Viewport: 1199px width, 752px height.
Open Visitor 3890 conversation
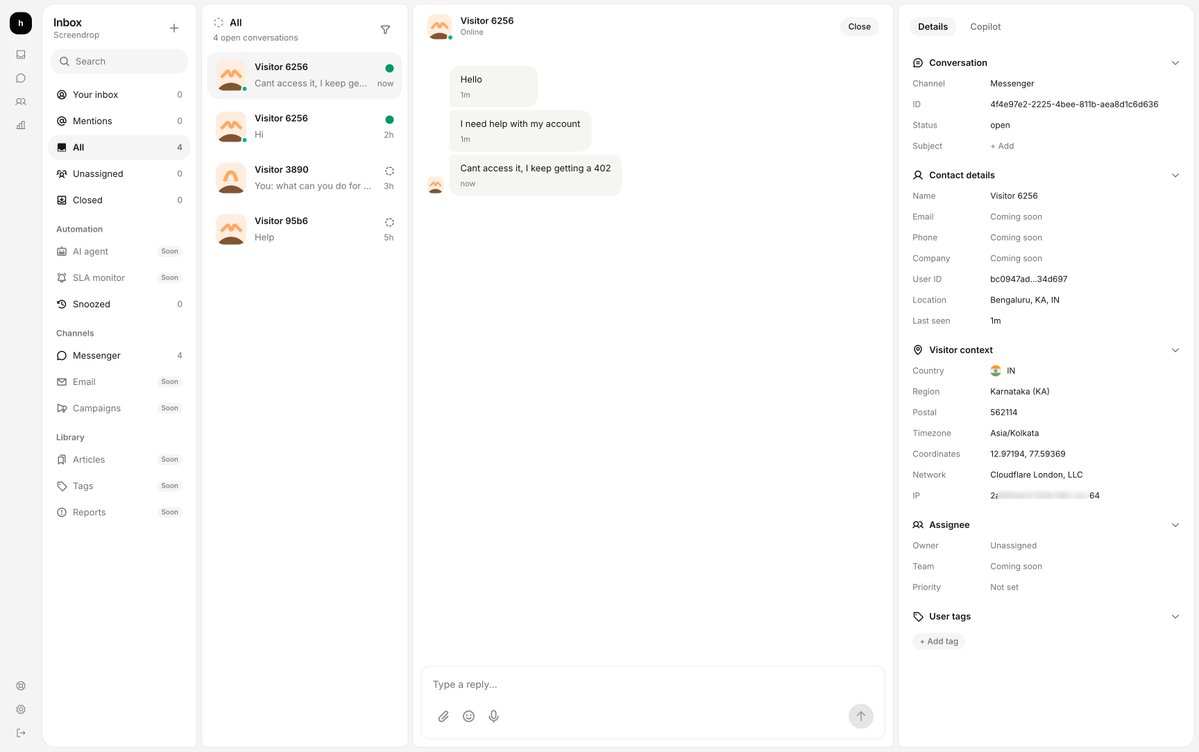point(304,178)
